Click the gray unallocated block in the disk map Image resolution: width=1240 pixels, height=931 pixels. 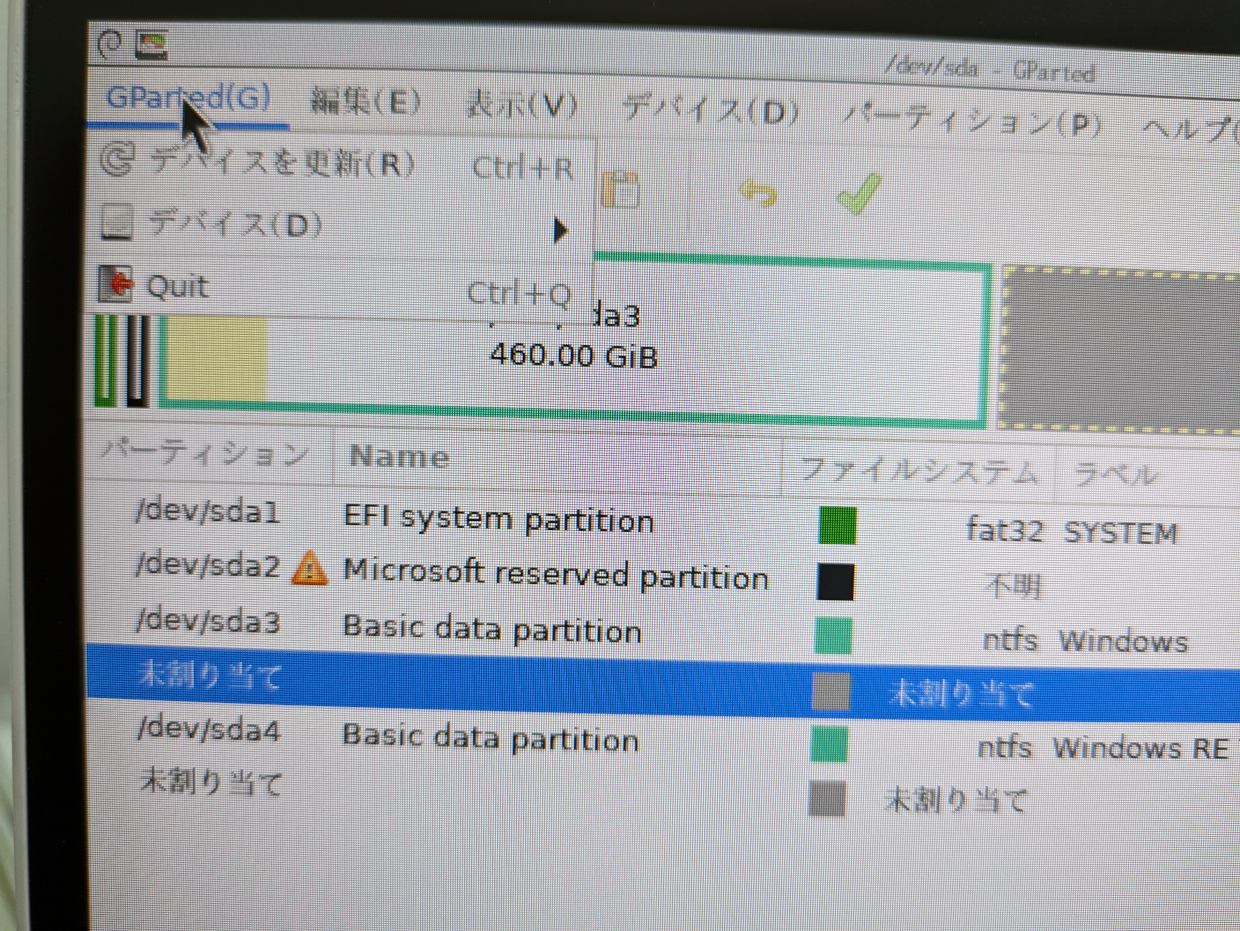click(1120, 350)
